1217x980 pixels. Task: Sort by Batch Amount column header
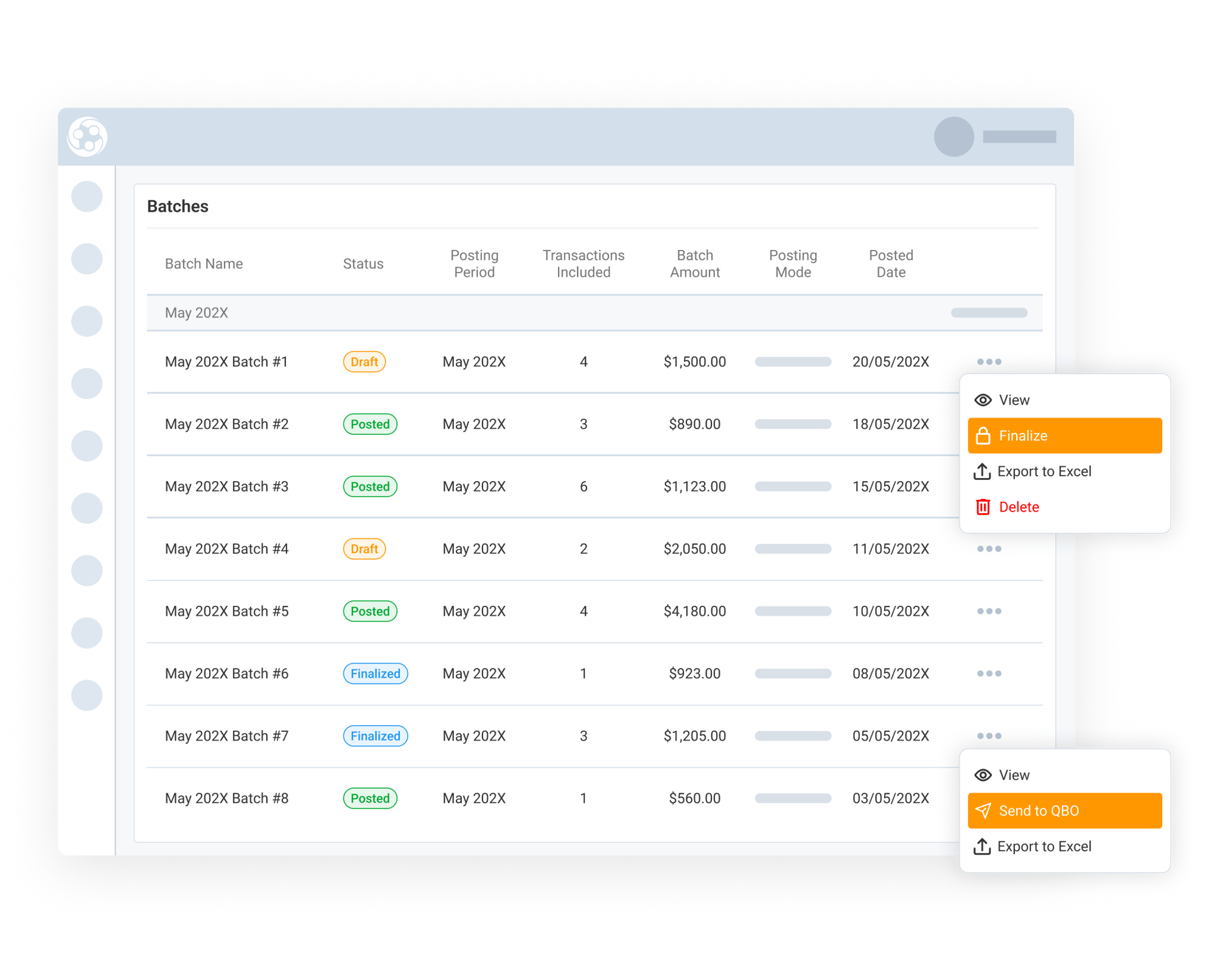(x=695, y=264)
